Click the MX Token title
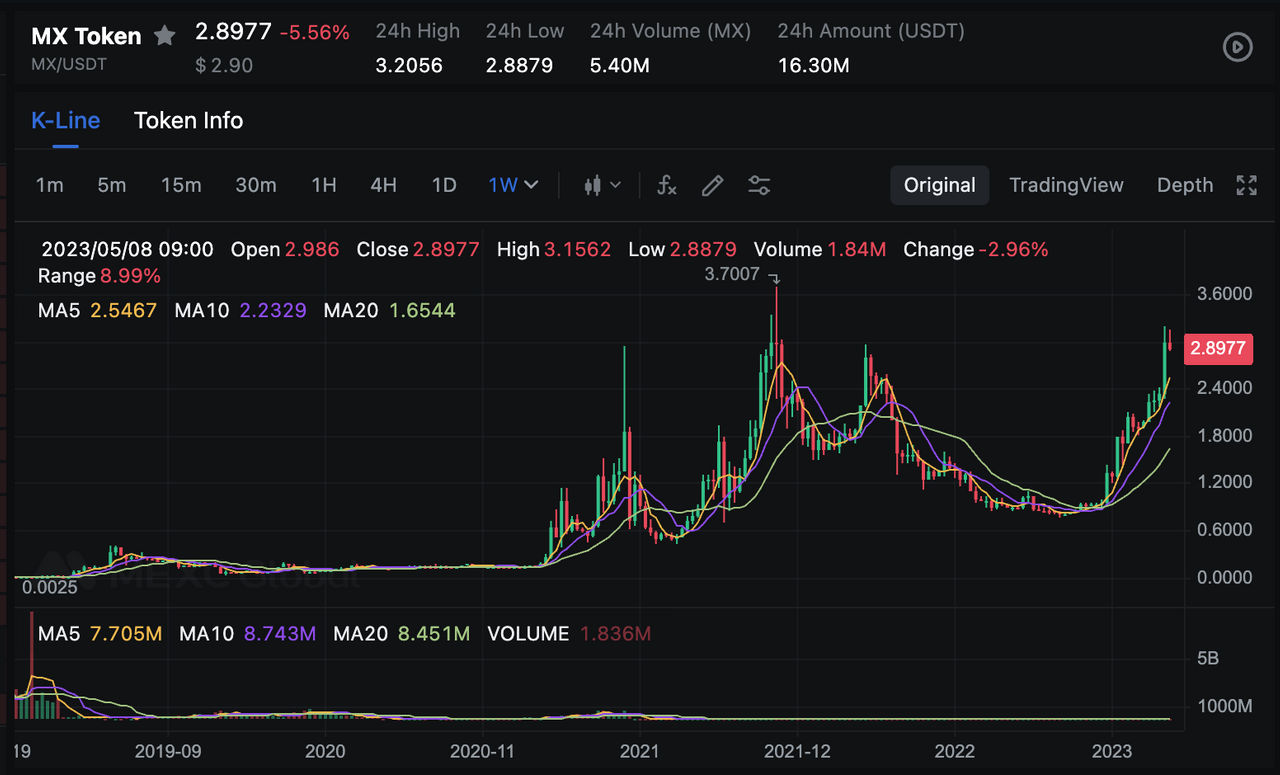The height and width of the screenshot is (775, 1280). 87,37
